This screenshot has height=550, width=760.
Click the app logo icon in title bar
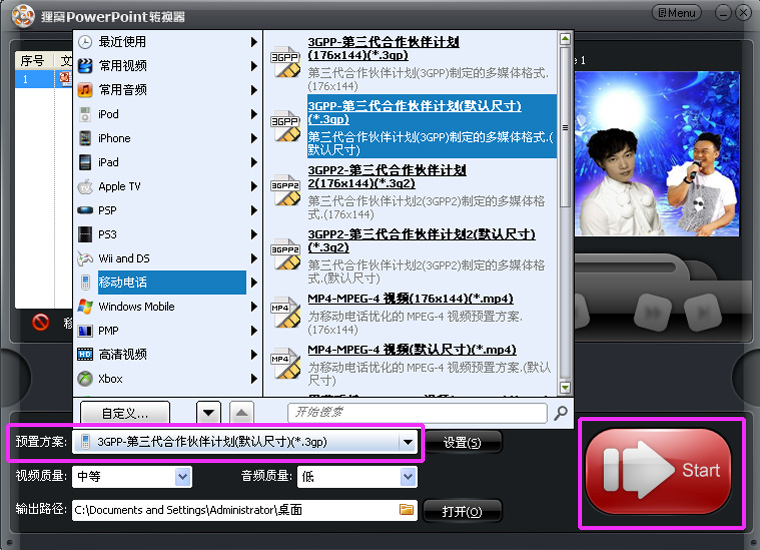(x=23, y=16)
